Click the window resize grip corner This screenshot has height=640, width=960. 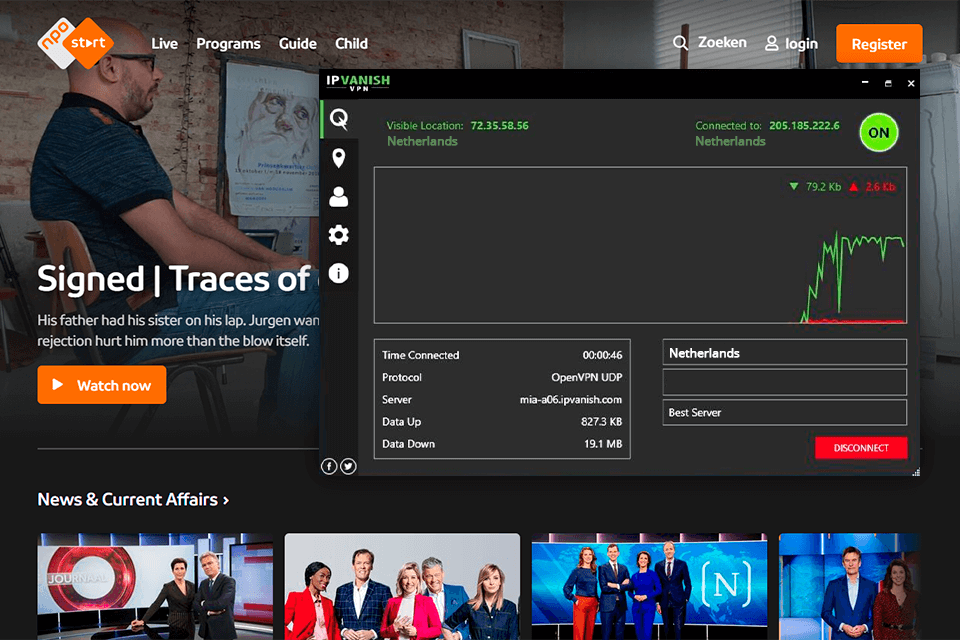(915, 472)
